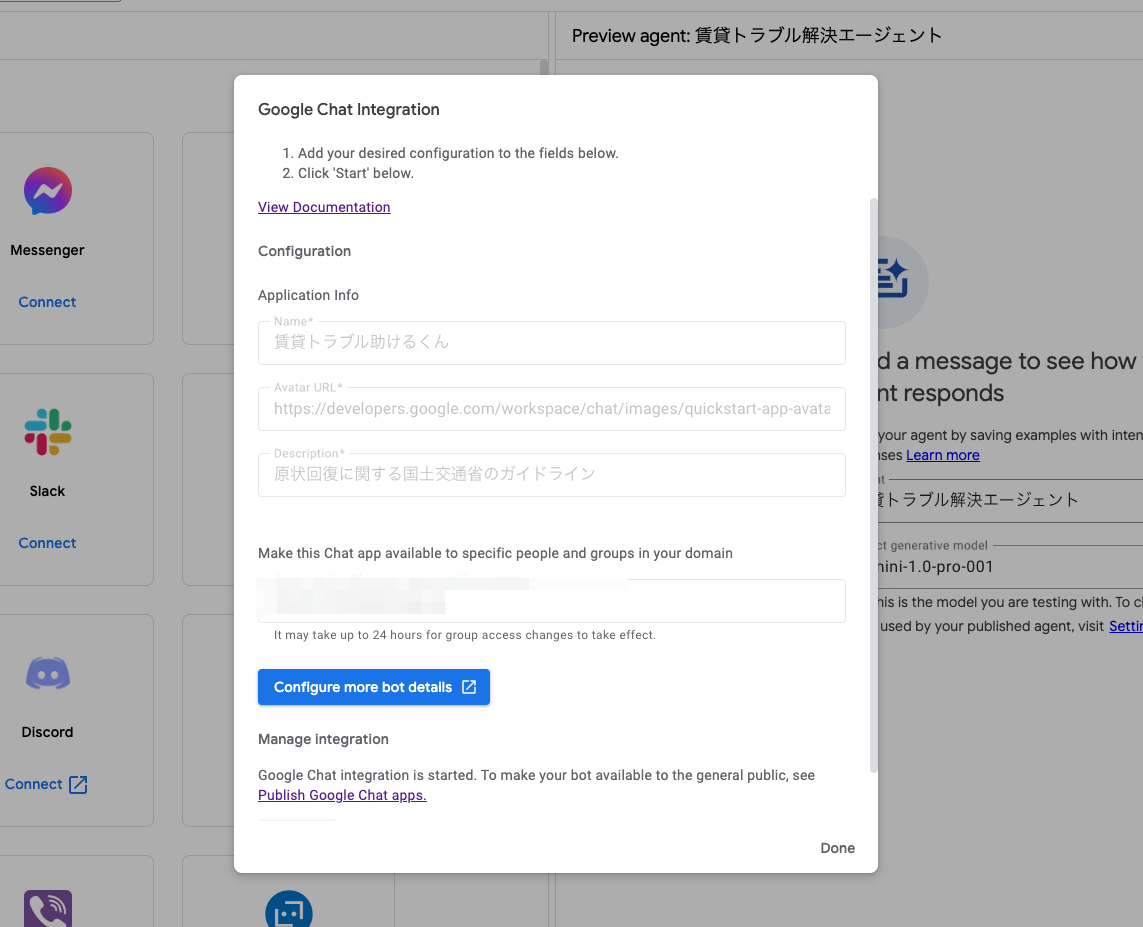Click the Discord logo icon

pyautogui.click(x=47, y=673)
